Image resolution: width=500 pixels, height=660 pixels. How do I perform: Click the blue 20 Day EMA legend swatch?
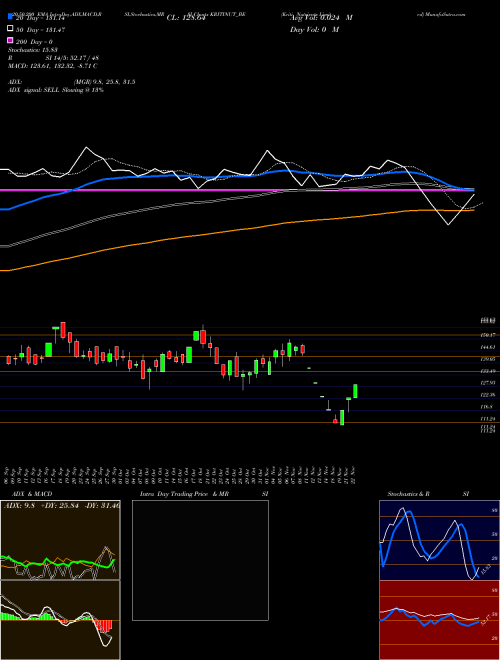pyautogui.click(x=11, y=16)
